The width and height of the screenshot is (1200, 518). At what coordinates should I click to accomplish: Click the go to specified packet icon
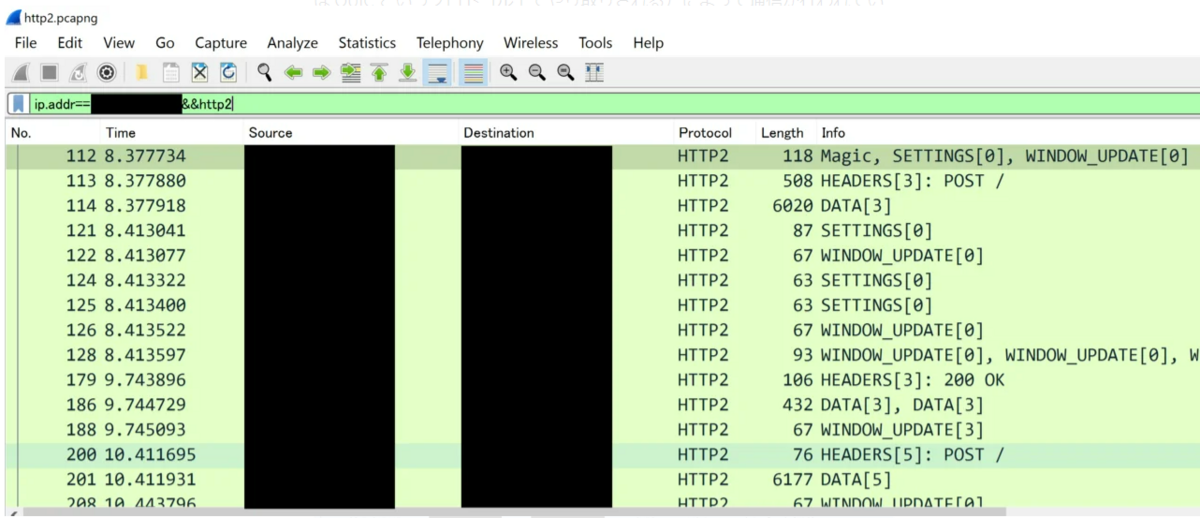[x=350, y=72]
